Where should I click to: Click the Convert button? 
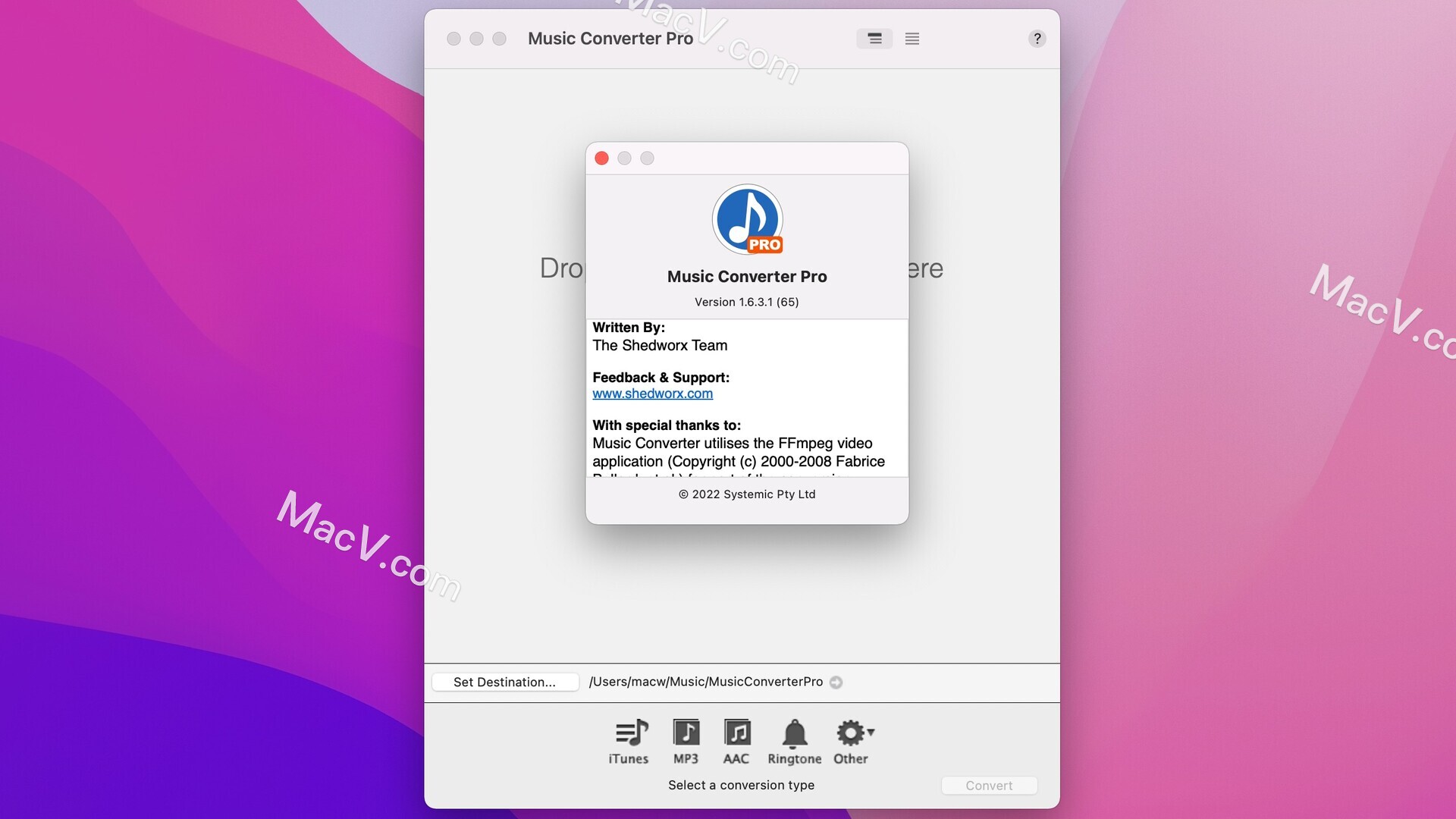coord(989,786)
